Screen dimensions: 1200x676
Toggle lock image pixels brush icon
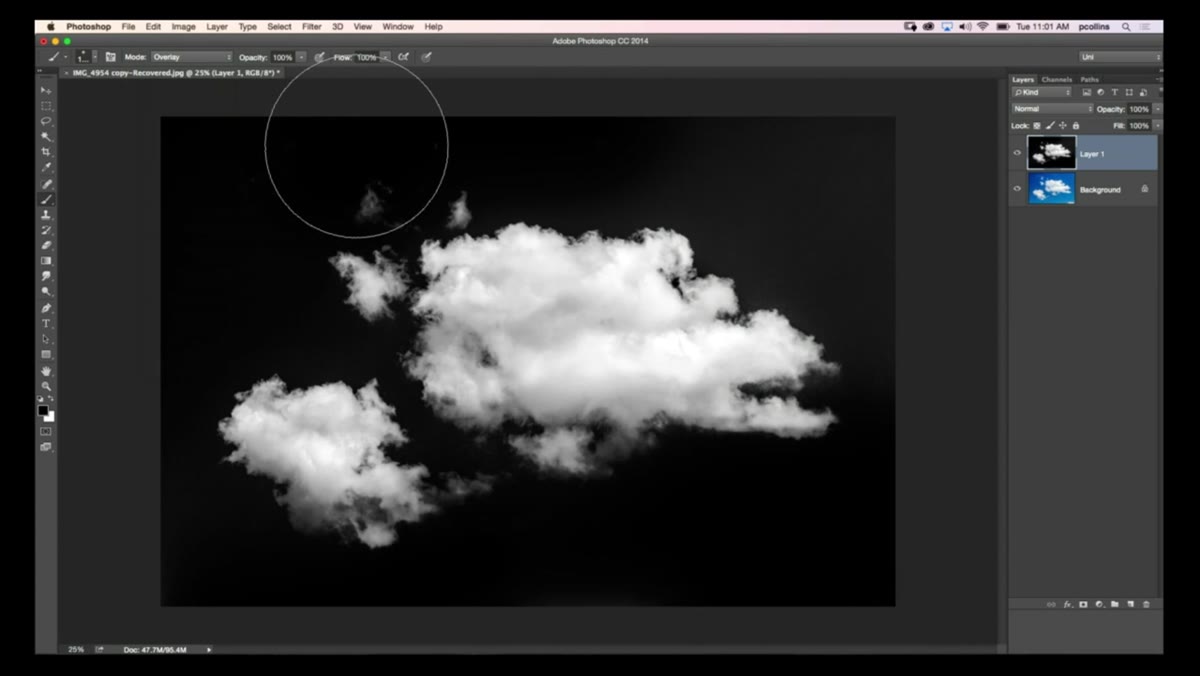pyautogui.click(x=1050, y=126)
